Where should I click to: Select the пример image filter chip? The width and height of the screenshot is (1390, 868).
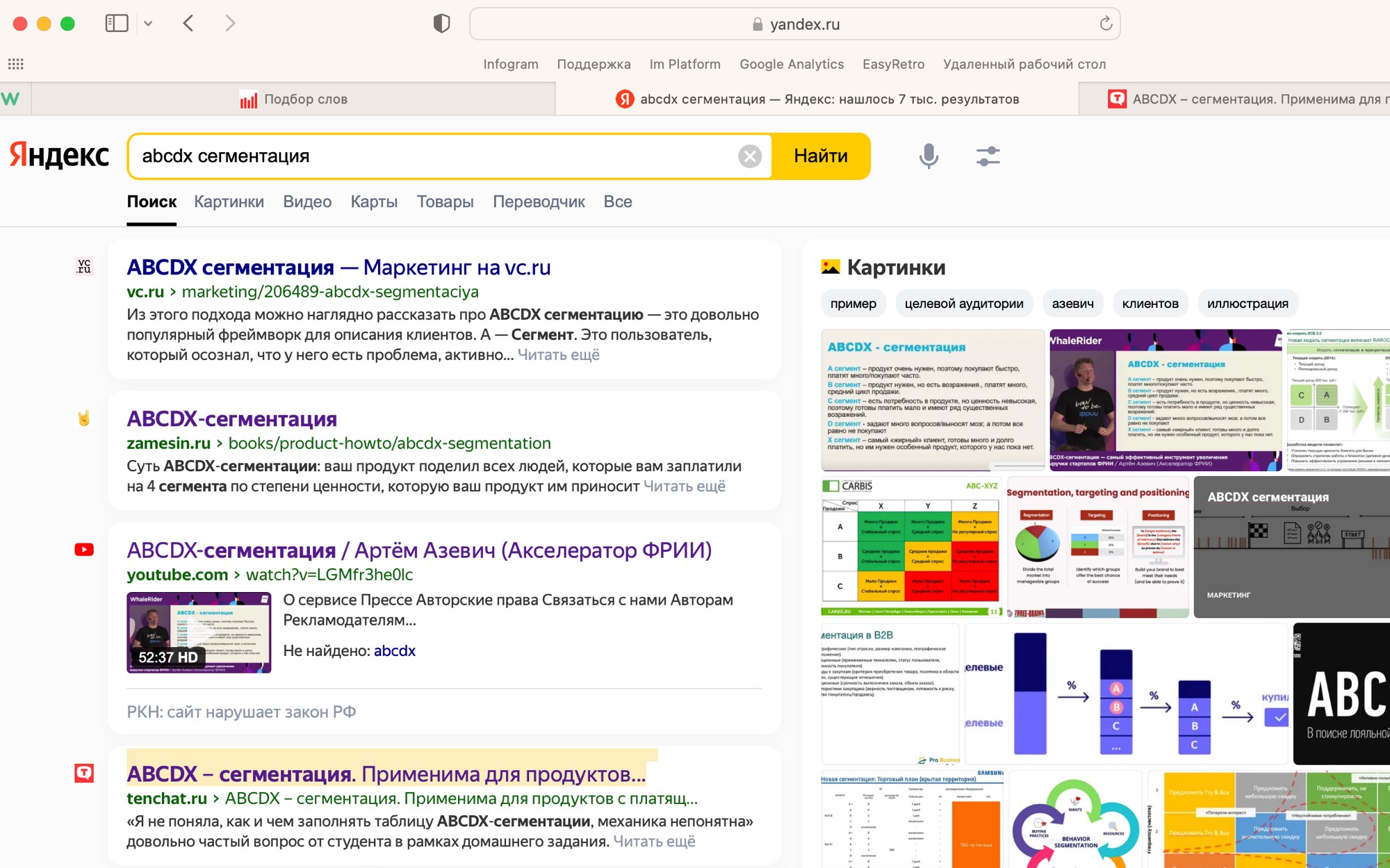pos(853,304)
